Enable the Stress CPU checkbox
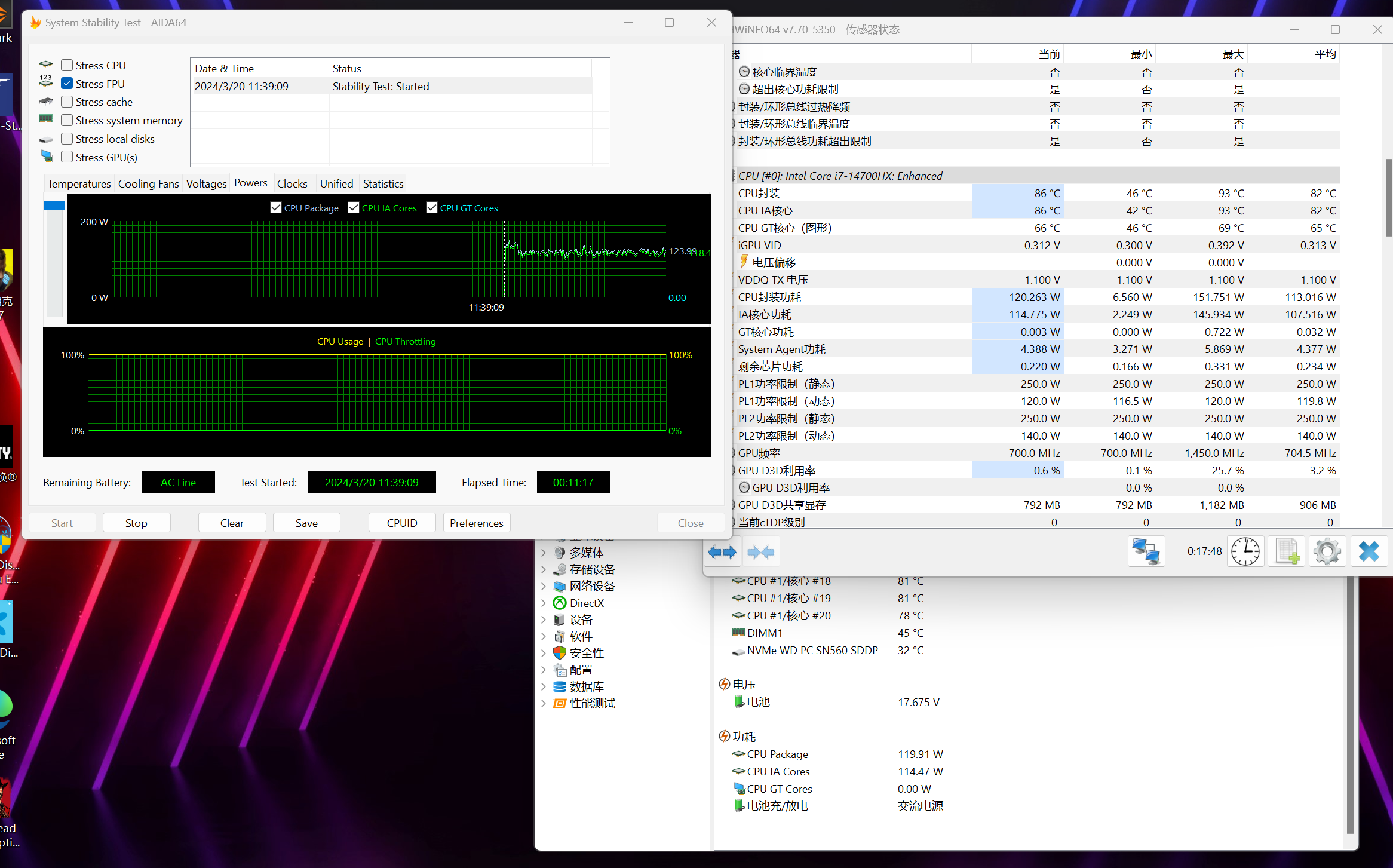The image size is (1393, 868). point(67,65)
